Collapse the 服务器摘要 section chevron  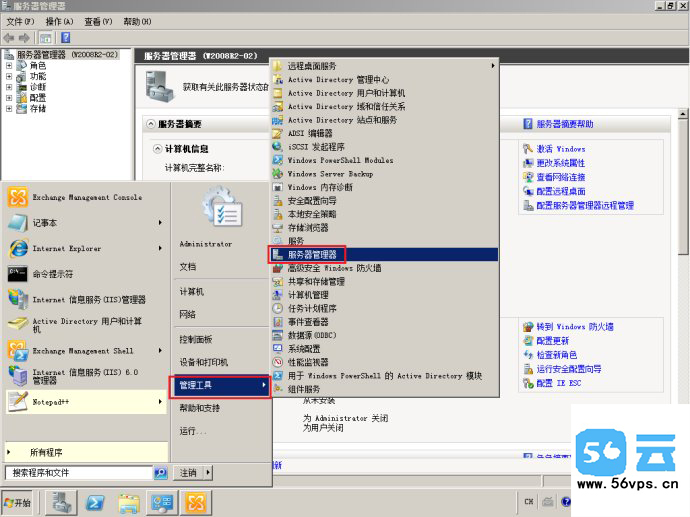[x=151, y=124]
